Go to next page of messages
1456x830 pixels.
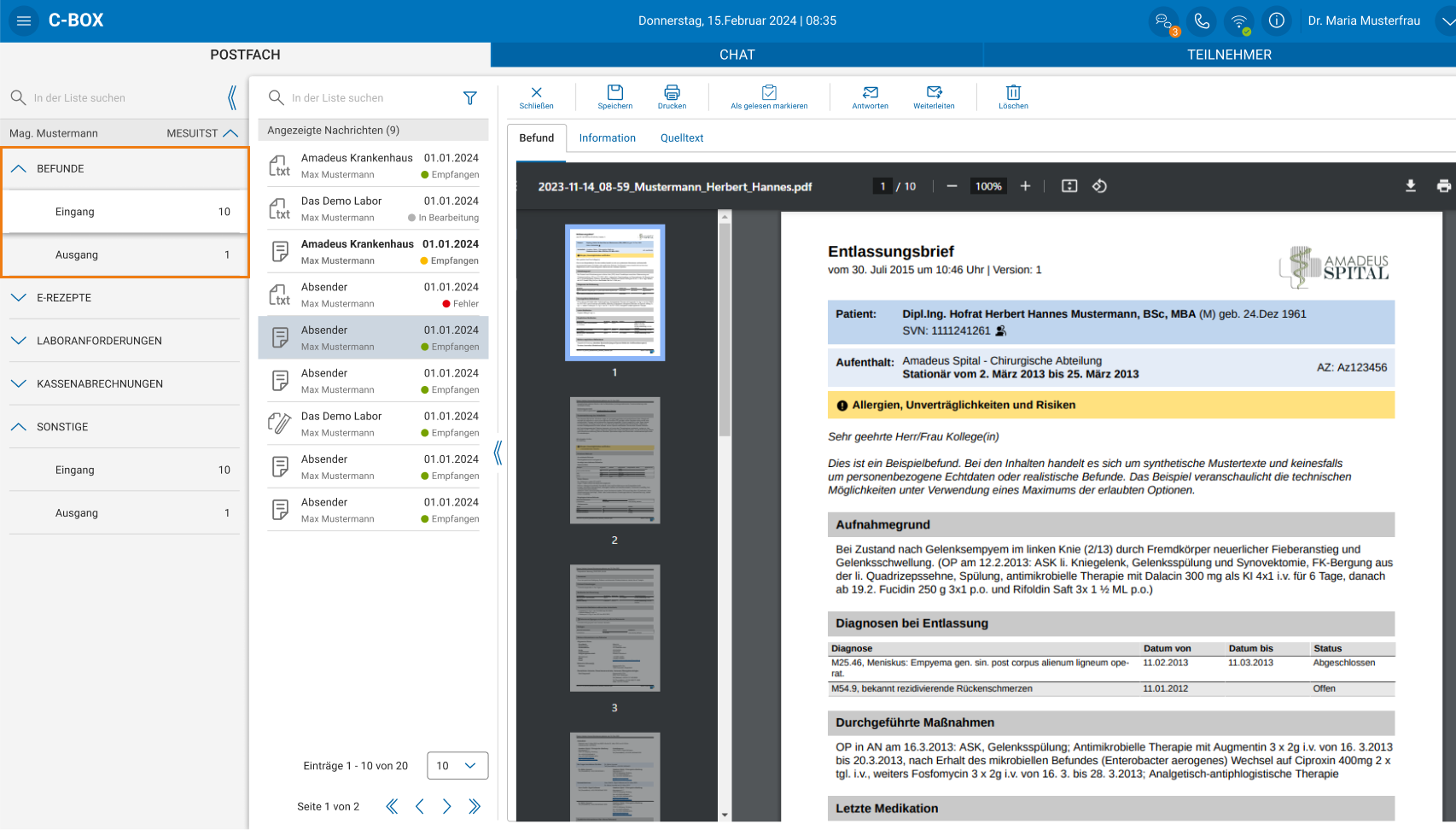[446, 806]
